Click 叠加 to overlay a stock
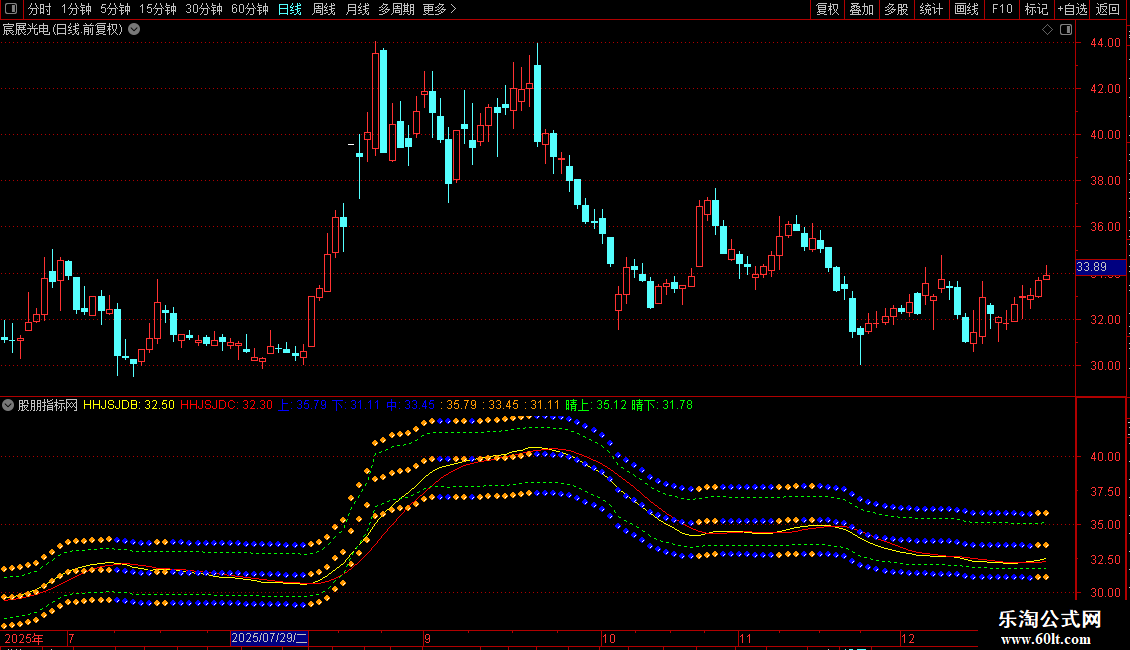This screenshot has height=650, width=1130. [x=861, y=9]
